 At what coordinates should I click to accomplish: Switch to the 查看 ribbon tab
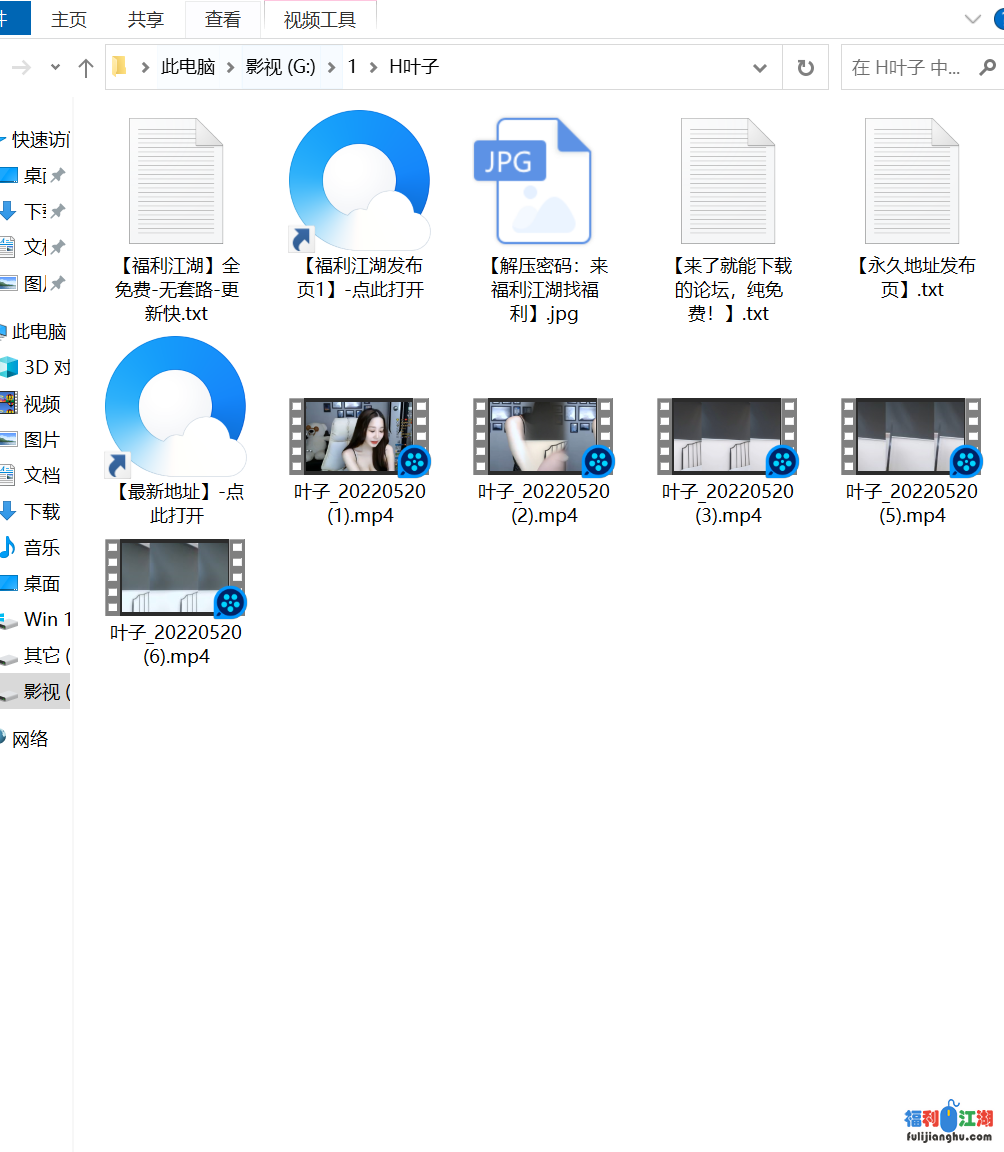pos(222,20)
